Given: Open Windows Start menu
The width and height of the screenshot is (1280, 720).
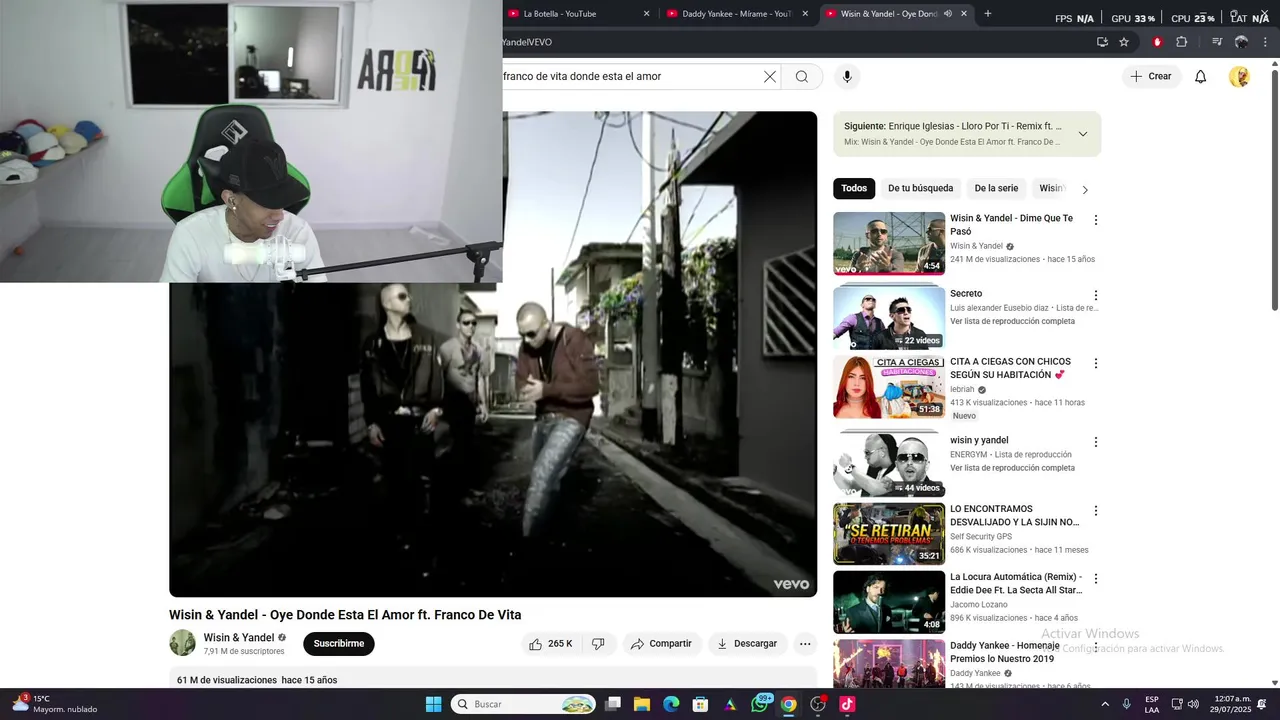Looking at the screenshot, I should coord(434,704).
